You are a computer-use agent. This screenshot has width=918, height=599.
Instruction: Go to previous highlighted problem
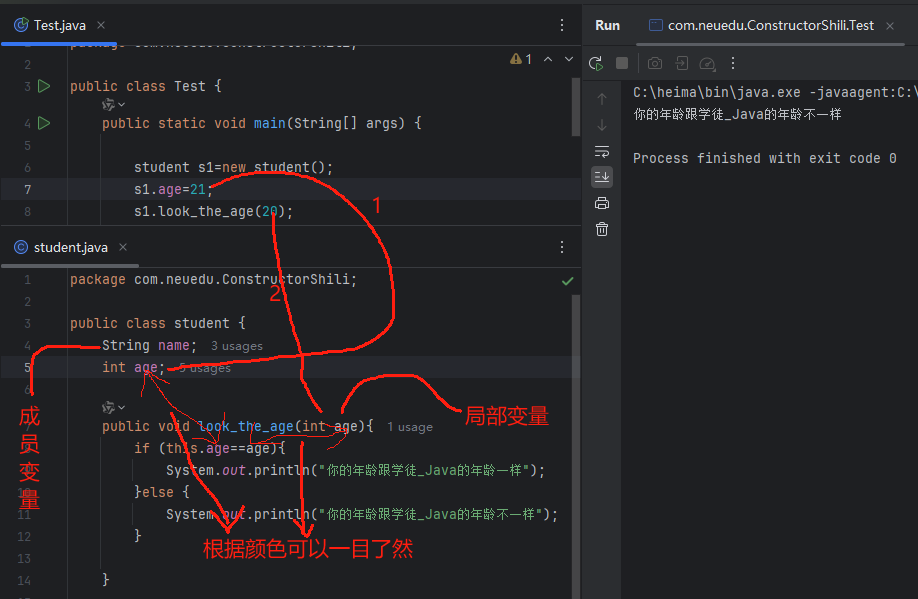548,59
